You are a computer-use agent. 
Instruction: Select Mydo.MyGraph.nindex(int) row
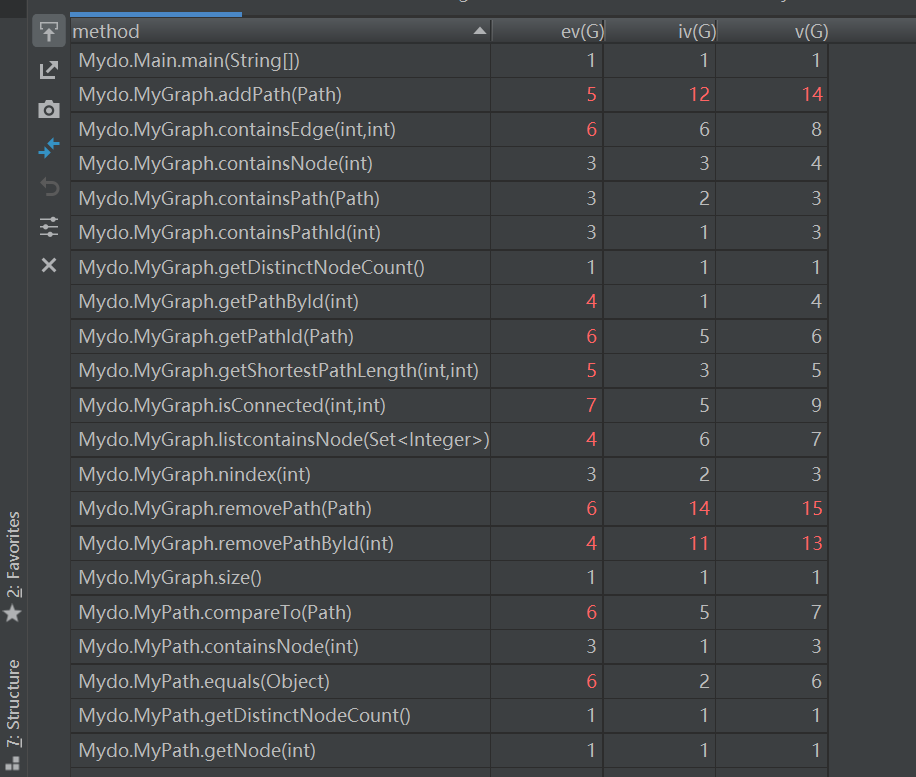pyautogui.click(x=449, y=474)
